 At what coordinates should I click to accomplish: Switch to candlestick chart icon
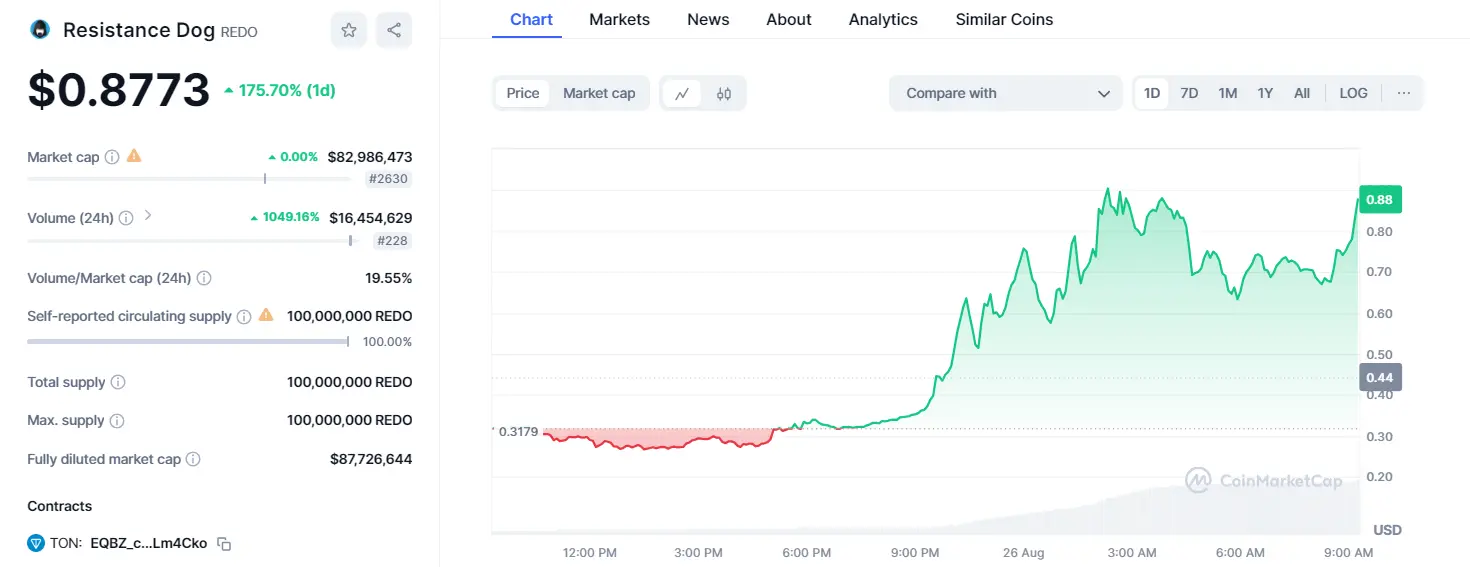(724, 93)
